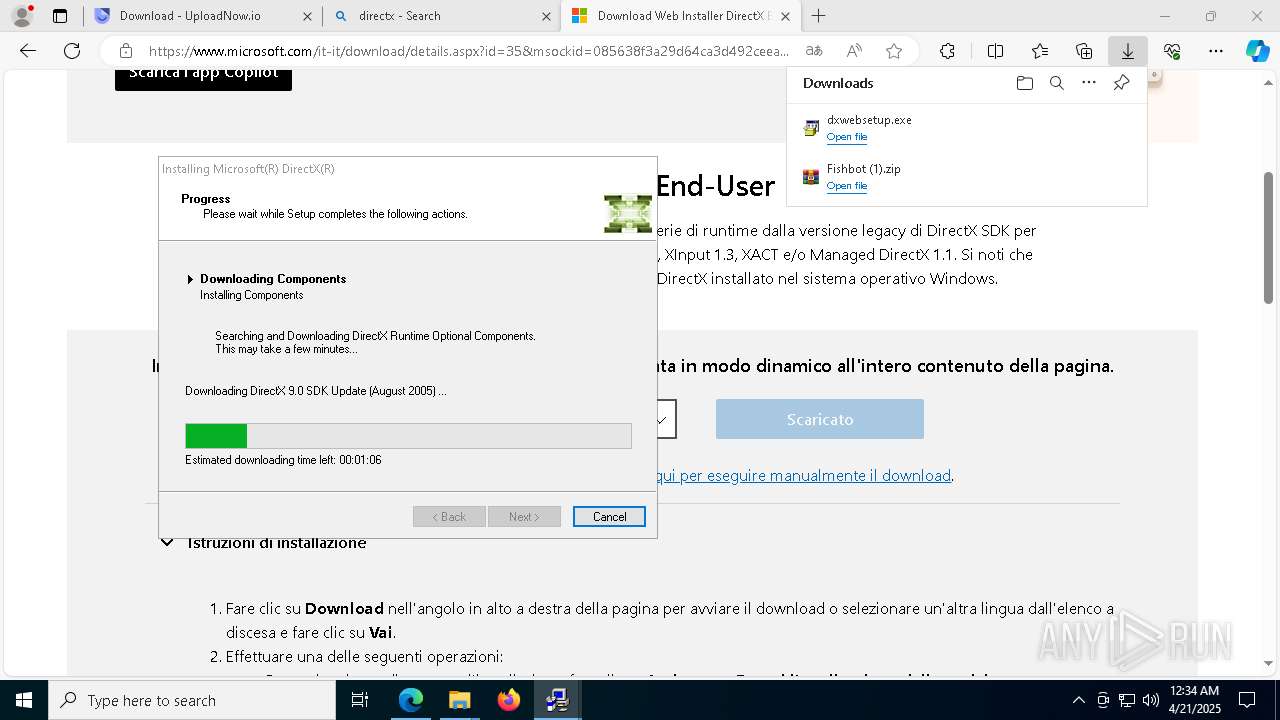This screenshot has height=720, width=1280.
Task: Open the tab actions menu icon
Action: (60, 16)
